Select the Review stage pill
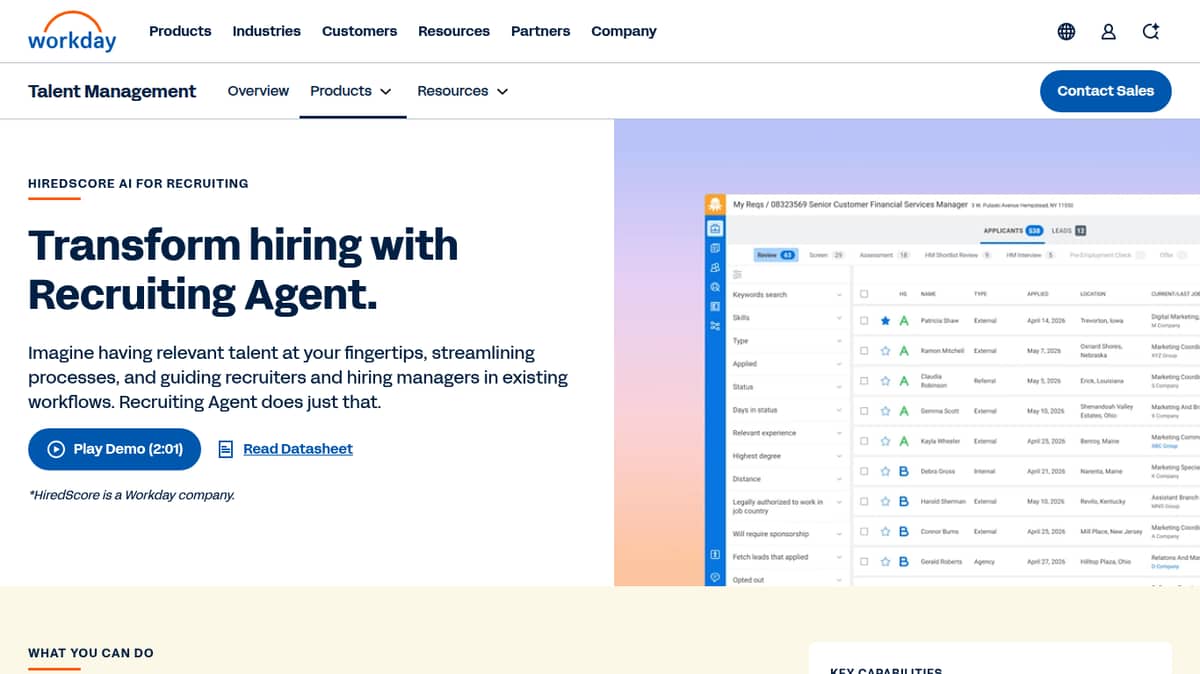 tap(776, 255)
